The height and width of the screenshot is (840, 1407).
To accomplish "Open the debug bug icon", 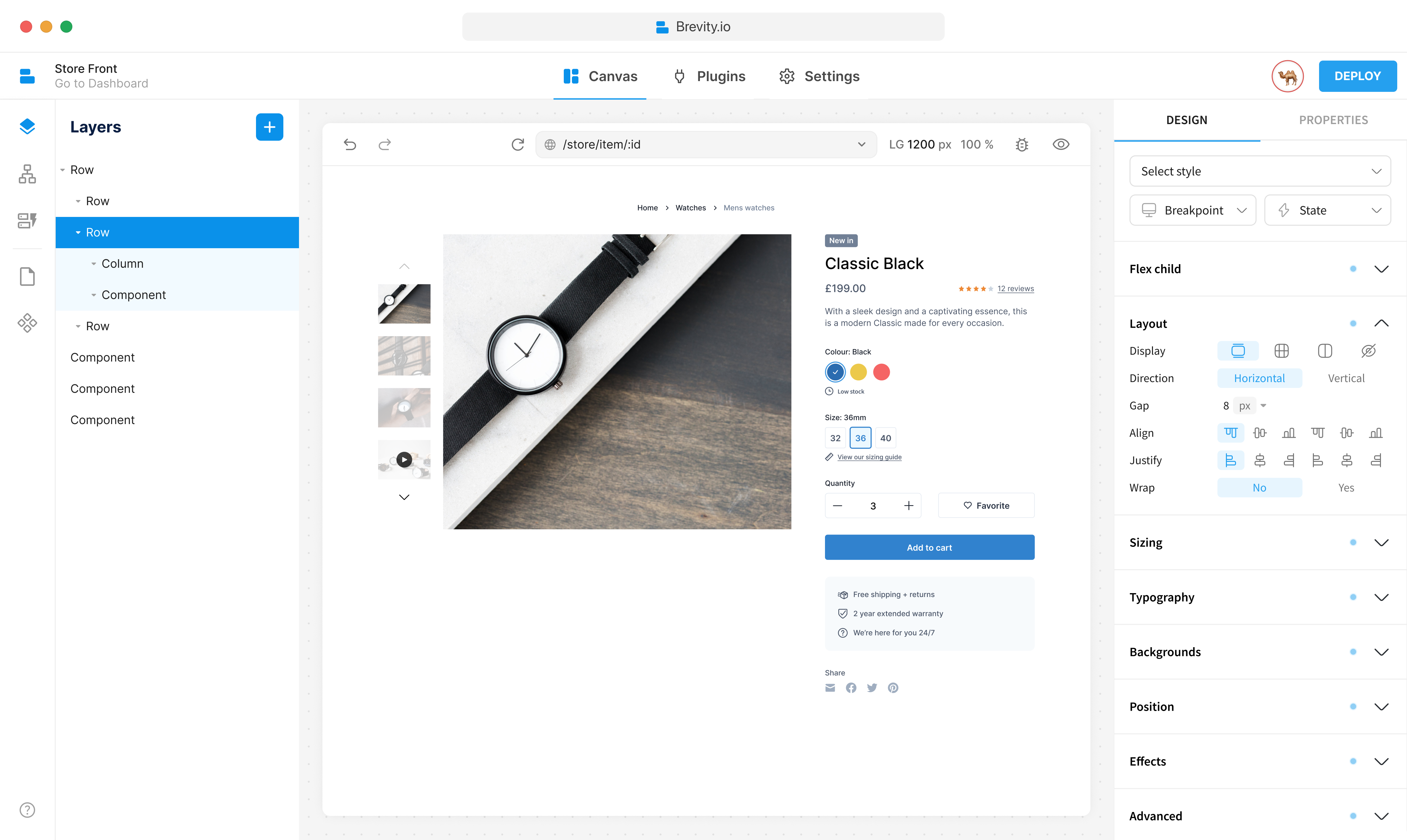I will click(1022, 144).
